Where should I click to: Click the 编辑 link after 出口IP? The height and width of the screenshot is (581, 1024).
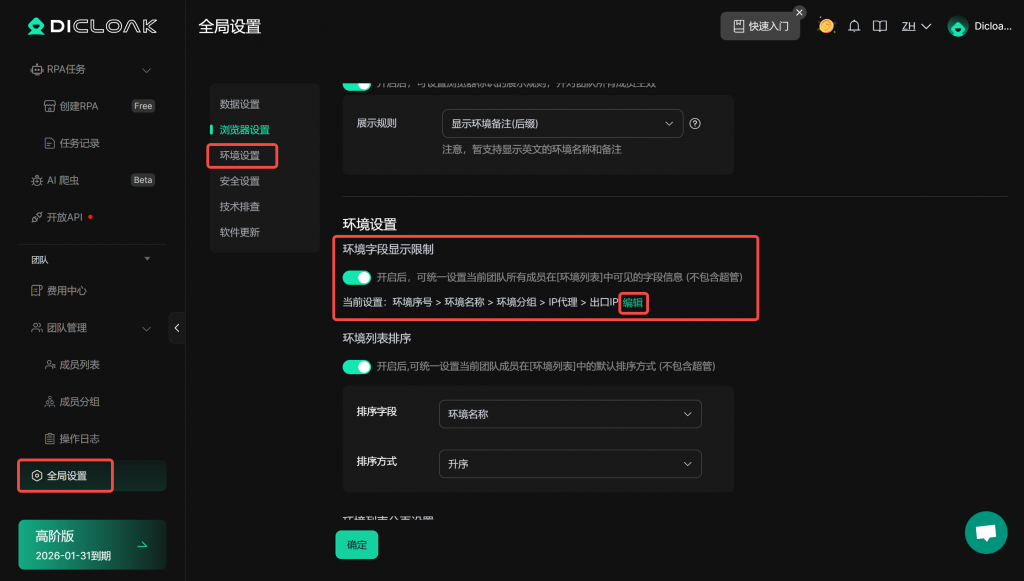pyautogui.click(x=633, y=302)
